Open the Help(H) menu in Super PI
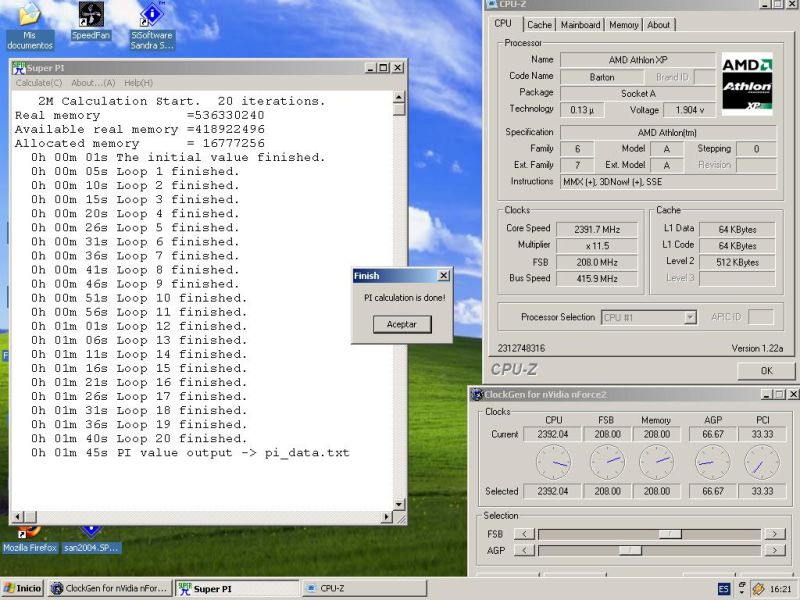 click(x=138, y=83)
